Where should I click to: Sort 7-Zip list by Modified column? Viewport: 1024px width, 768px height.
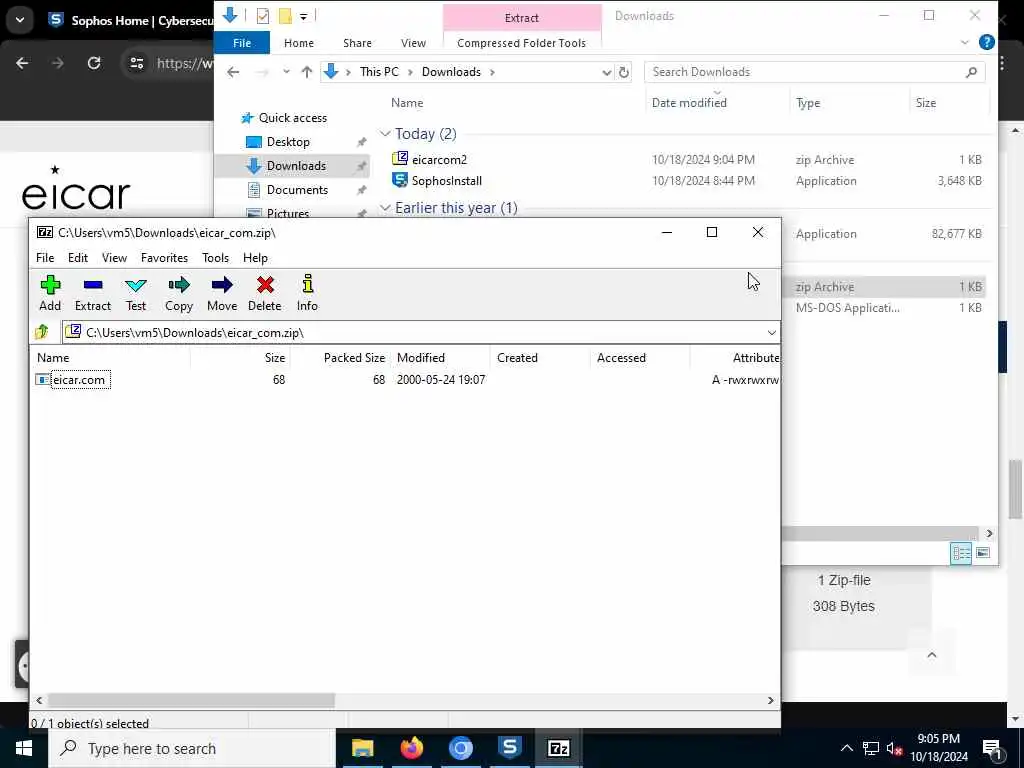coord(421,358)
